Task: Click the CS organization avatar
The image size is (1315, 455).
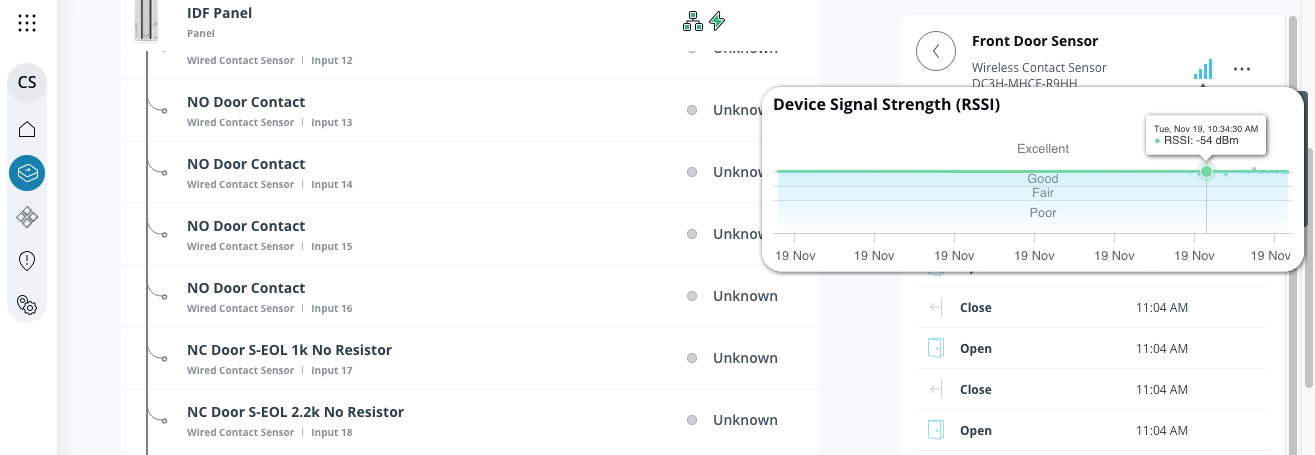Action: coord(27,82)
